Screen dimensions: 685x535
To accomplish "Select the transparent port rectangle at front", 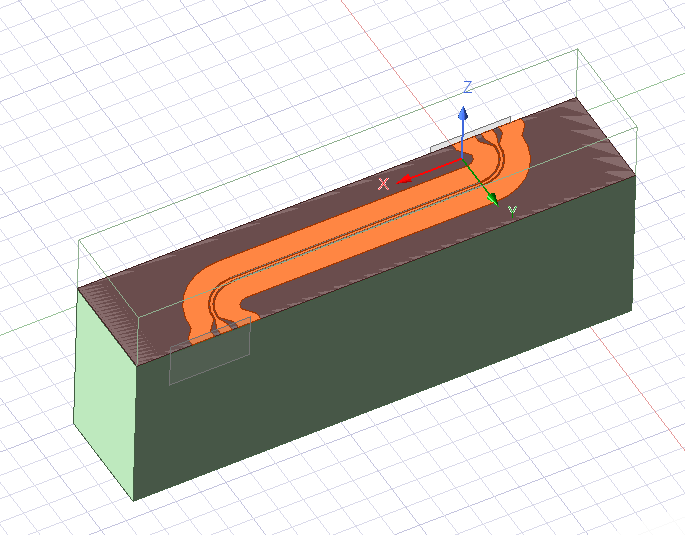I will (210, 351).
